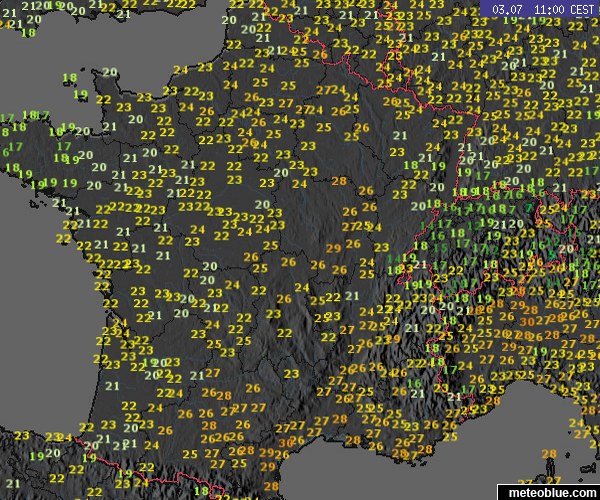The image size is (600, 500).
Task: Select the orange 30 directly left of 26
Action: pos(286,443)
